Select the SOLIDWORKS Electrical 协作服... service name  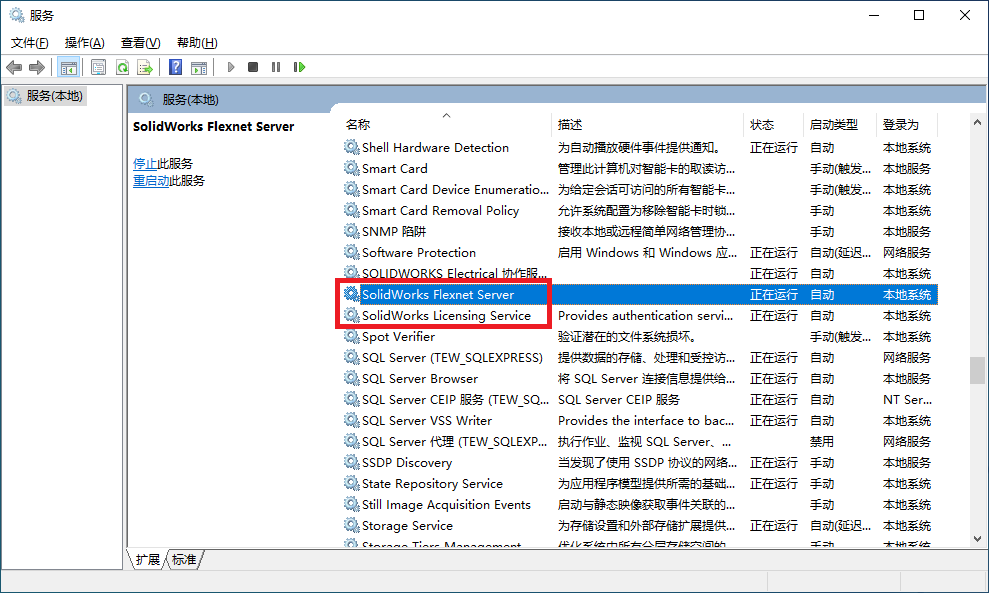coord(455,273)
